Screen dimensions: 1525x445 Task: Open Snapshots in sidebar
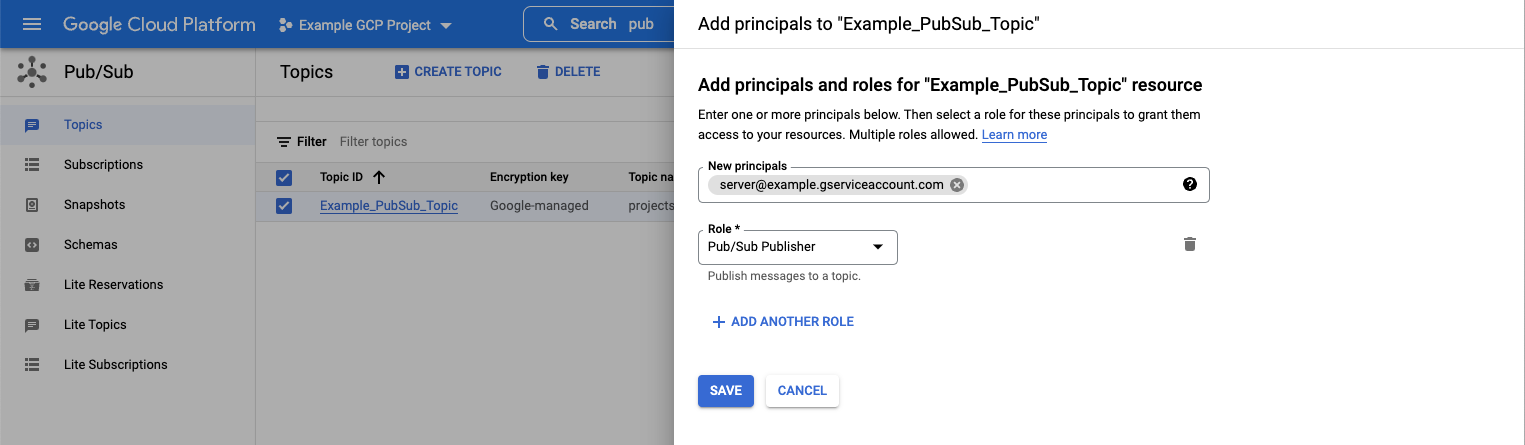click(127, 205)
